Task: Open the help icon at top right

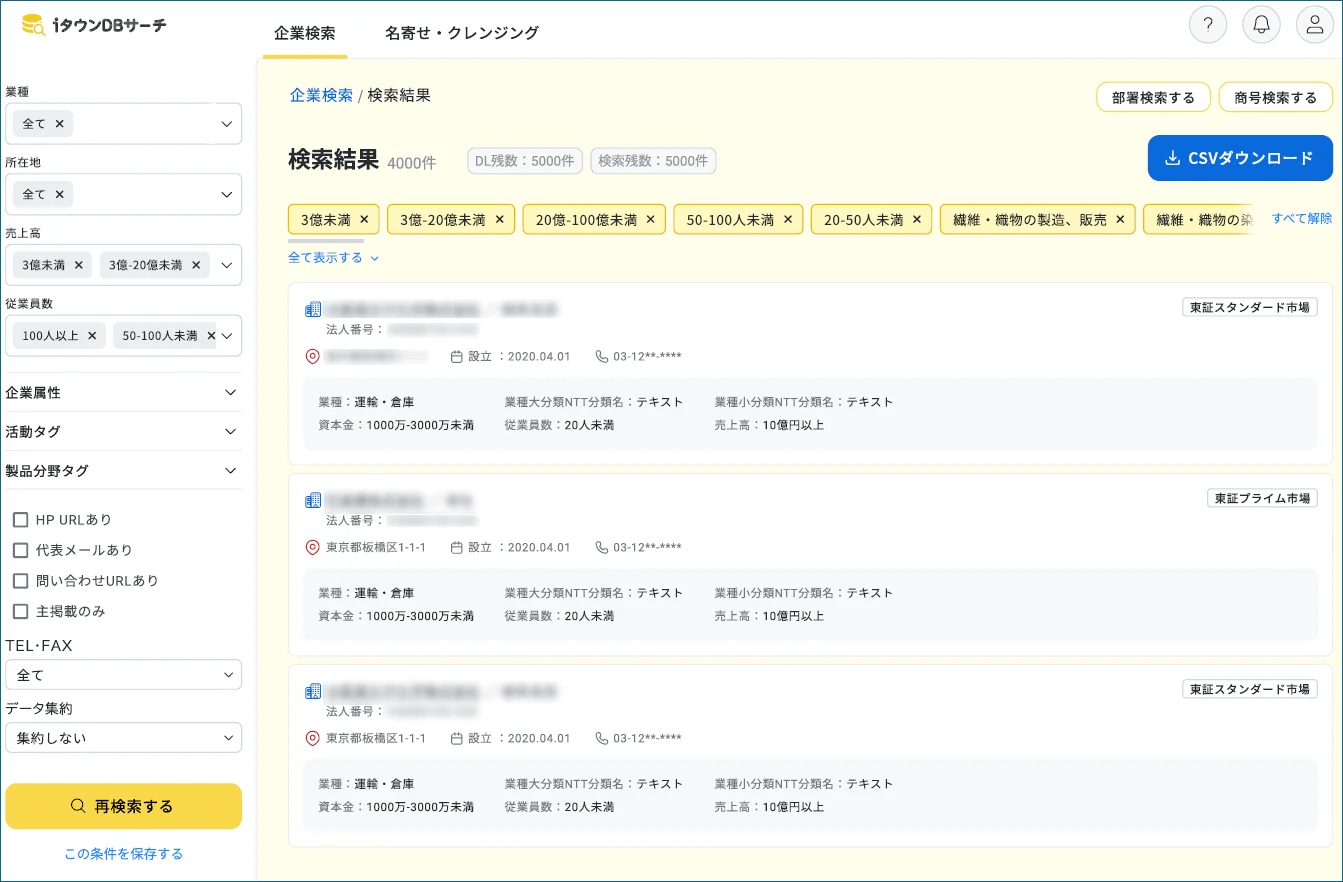Action: 1207,24
